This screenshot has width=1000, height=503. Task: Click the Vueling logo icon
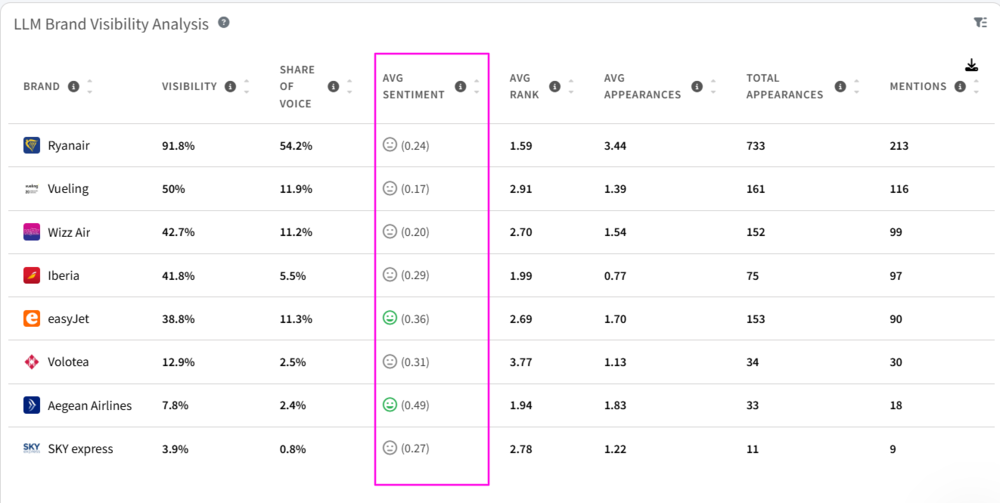32,189
